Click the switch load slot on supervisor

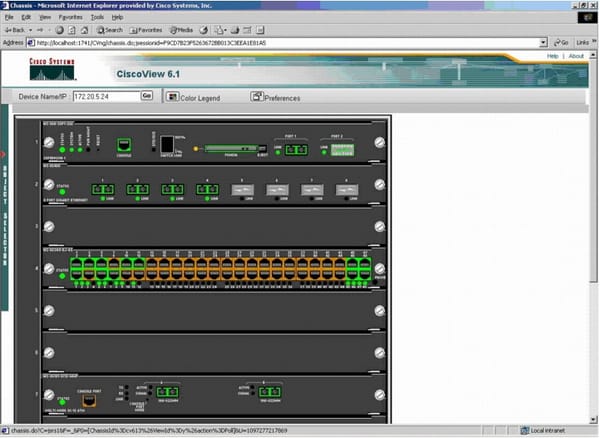[167, 146]
